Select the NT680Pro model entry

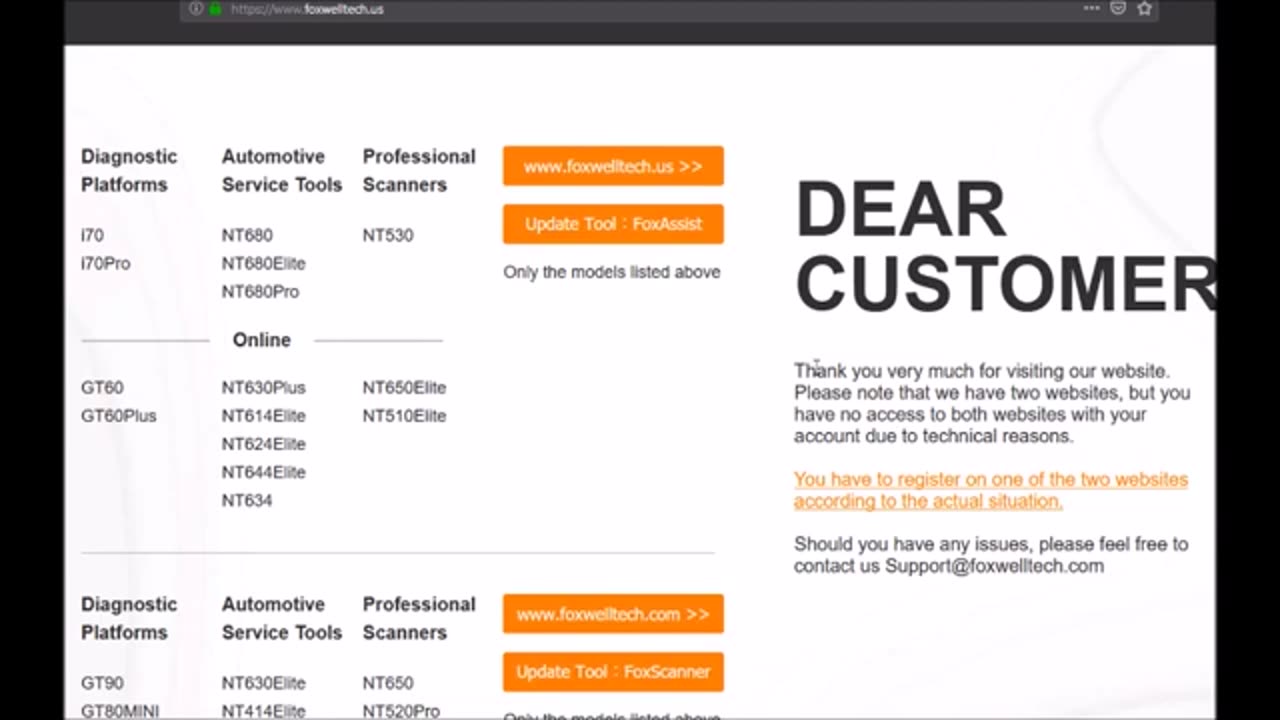pyautogui.click(x=260, y=291)
